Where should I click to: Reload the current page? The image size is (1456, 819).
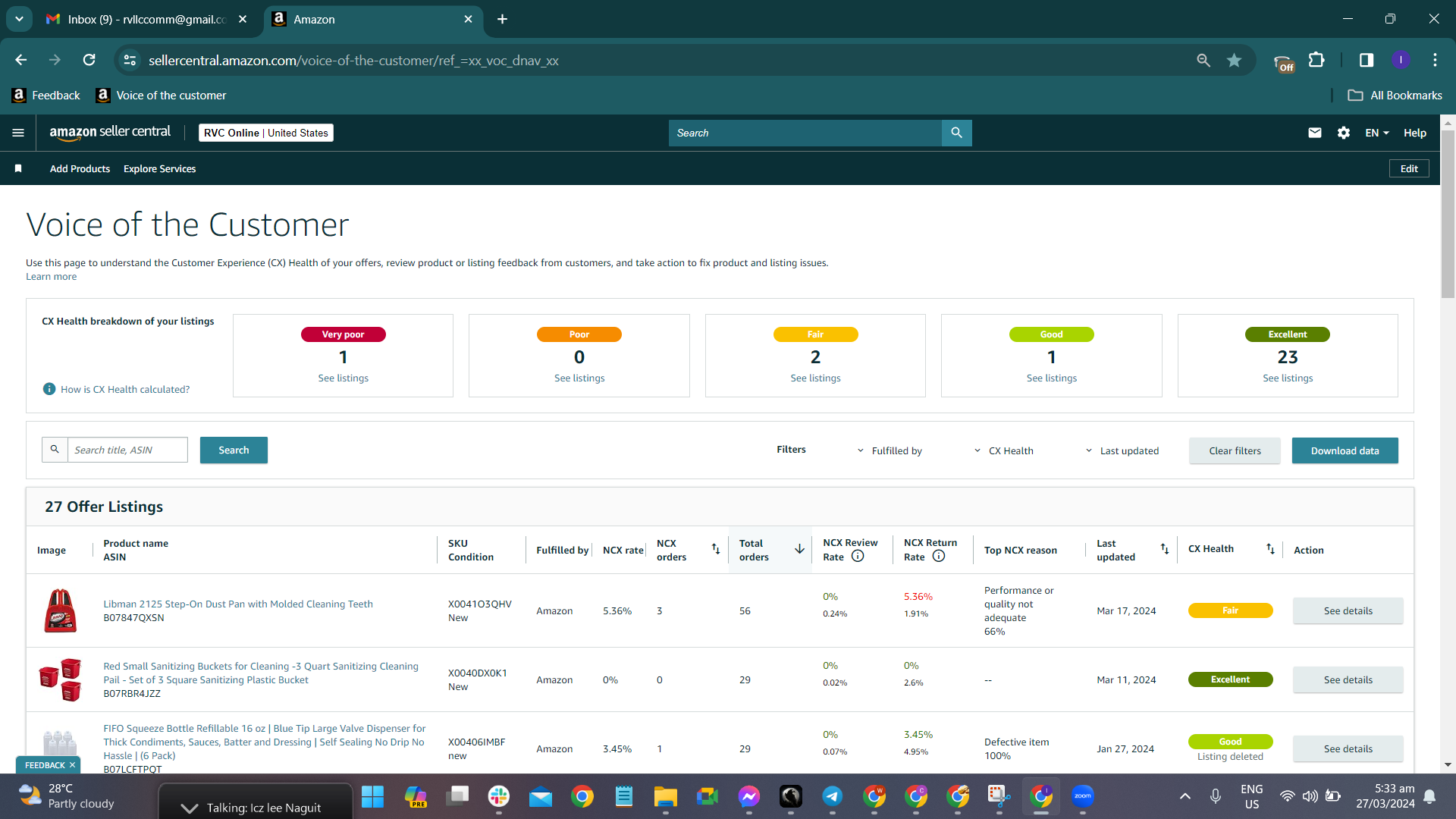(89, 60)
